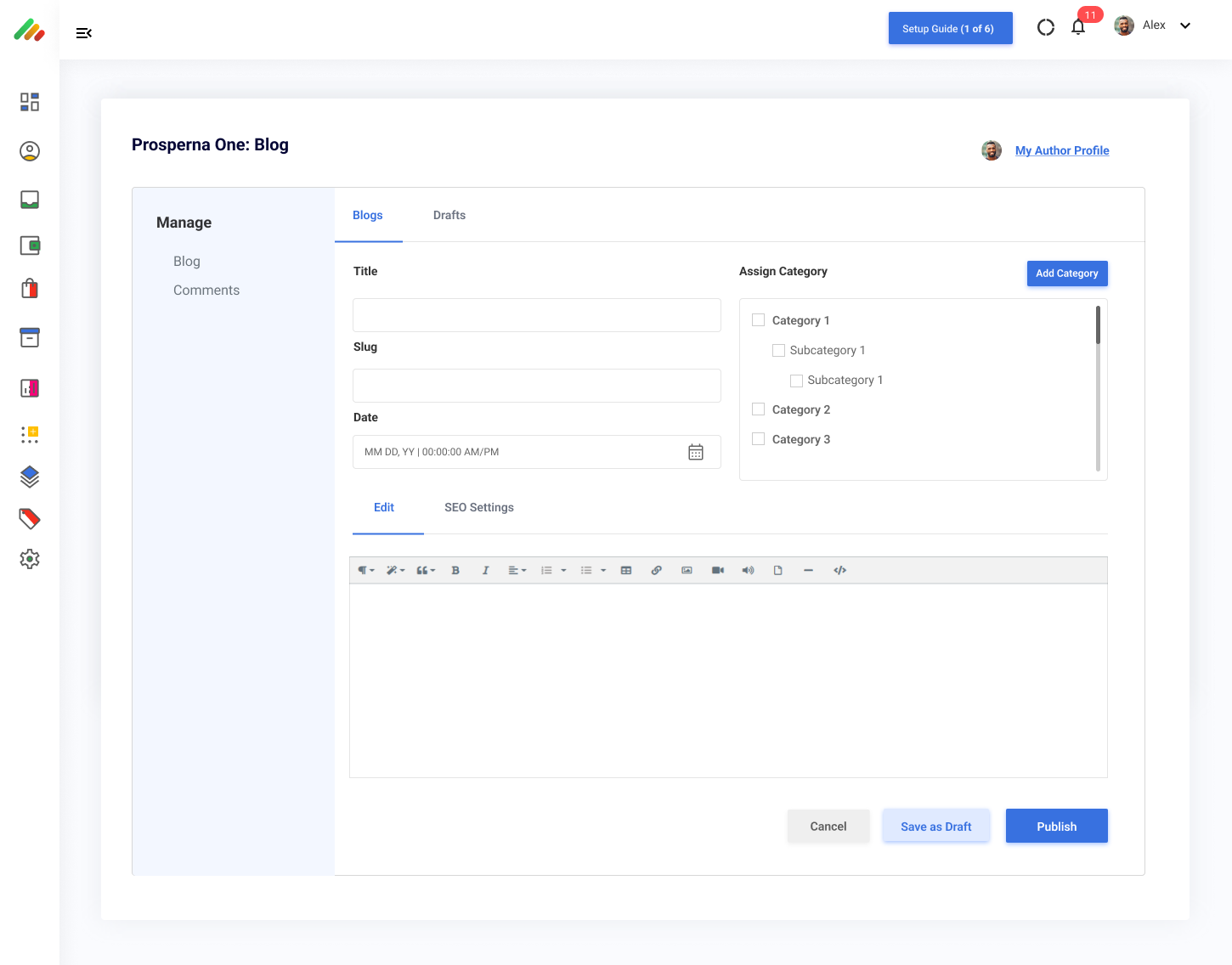Open the notifications bell icon
The image size is (1232, 965).
click(1078, 27)
